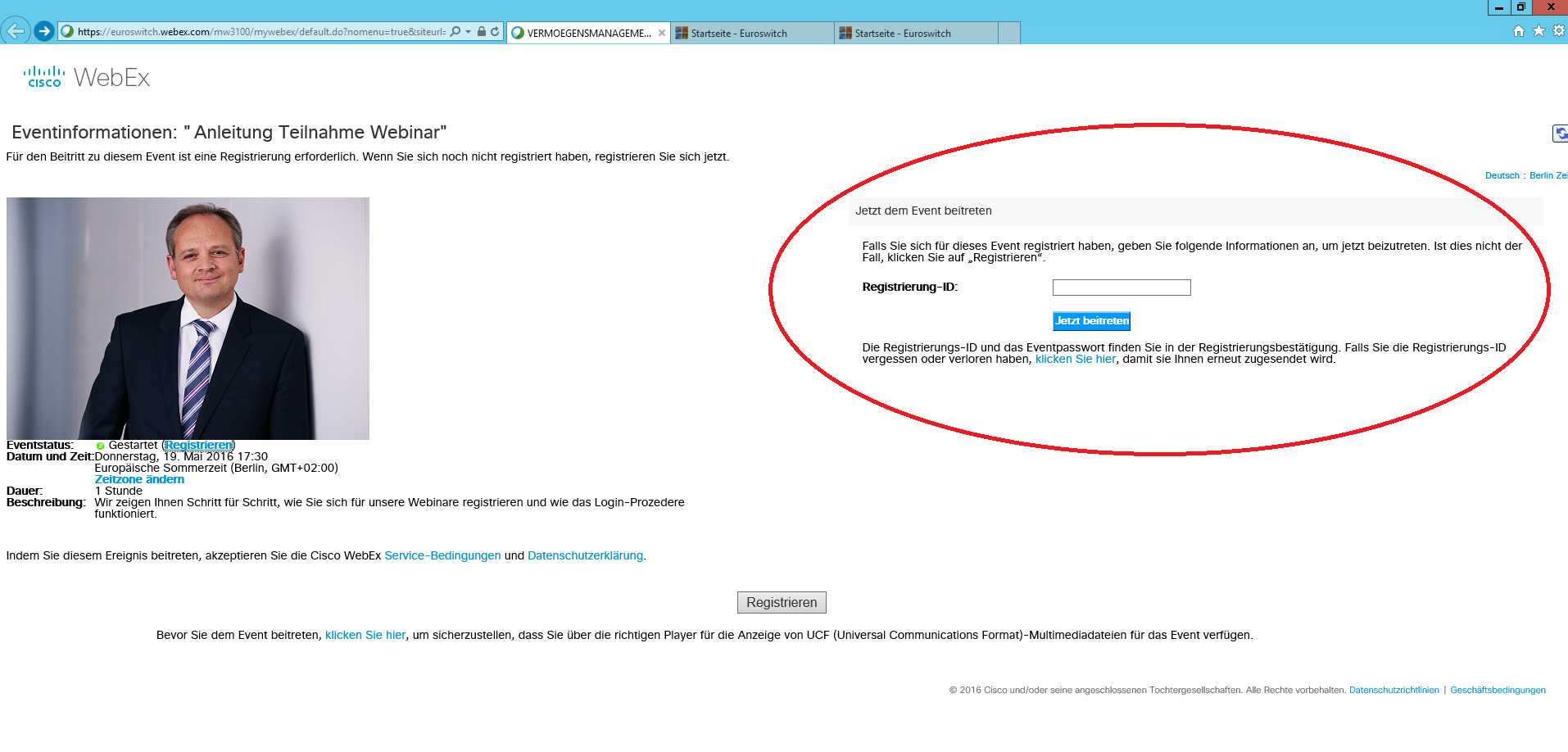Click the browser back arrow button
Viewport: 1568px width, 752px height.
[x=16, y=31]
